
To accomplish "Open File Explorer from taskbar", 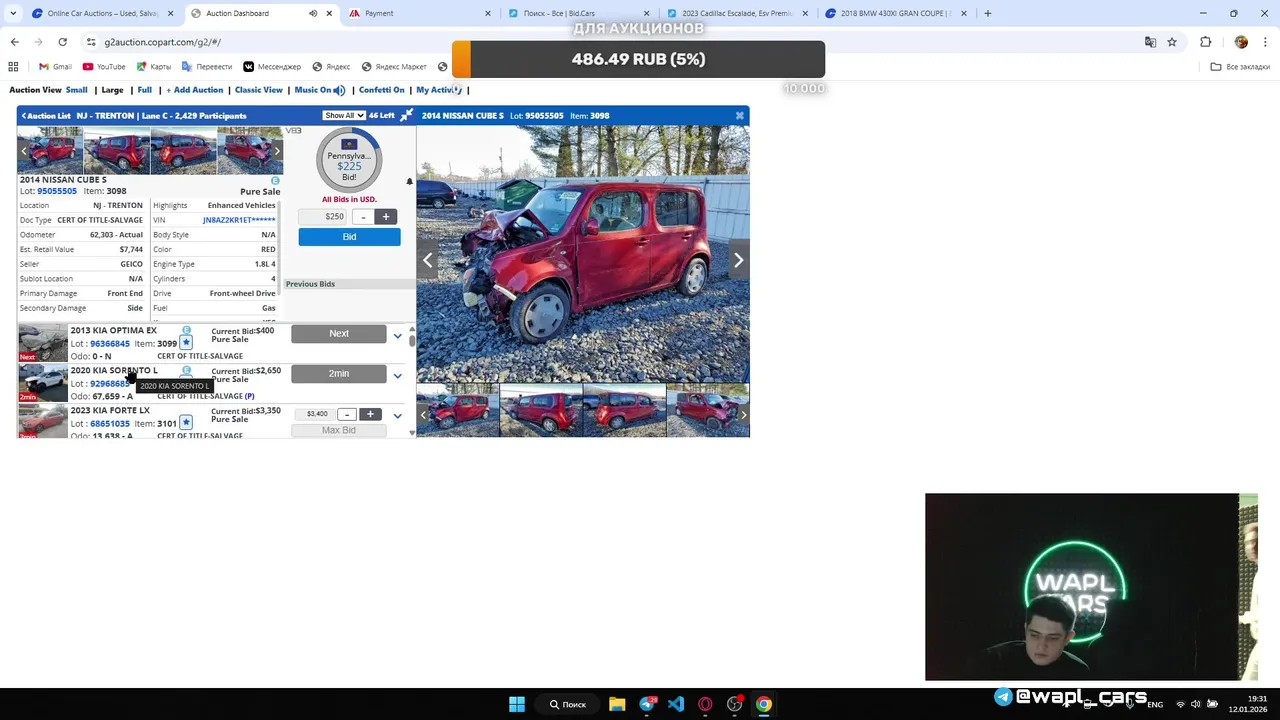I will (x=617, y=704).
